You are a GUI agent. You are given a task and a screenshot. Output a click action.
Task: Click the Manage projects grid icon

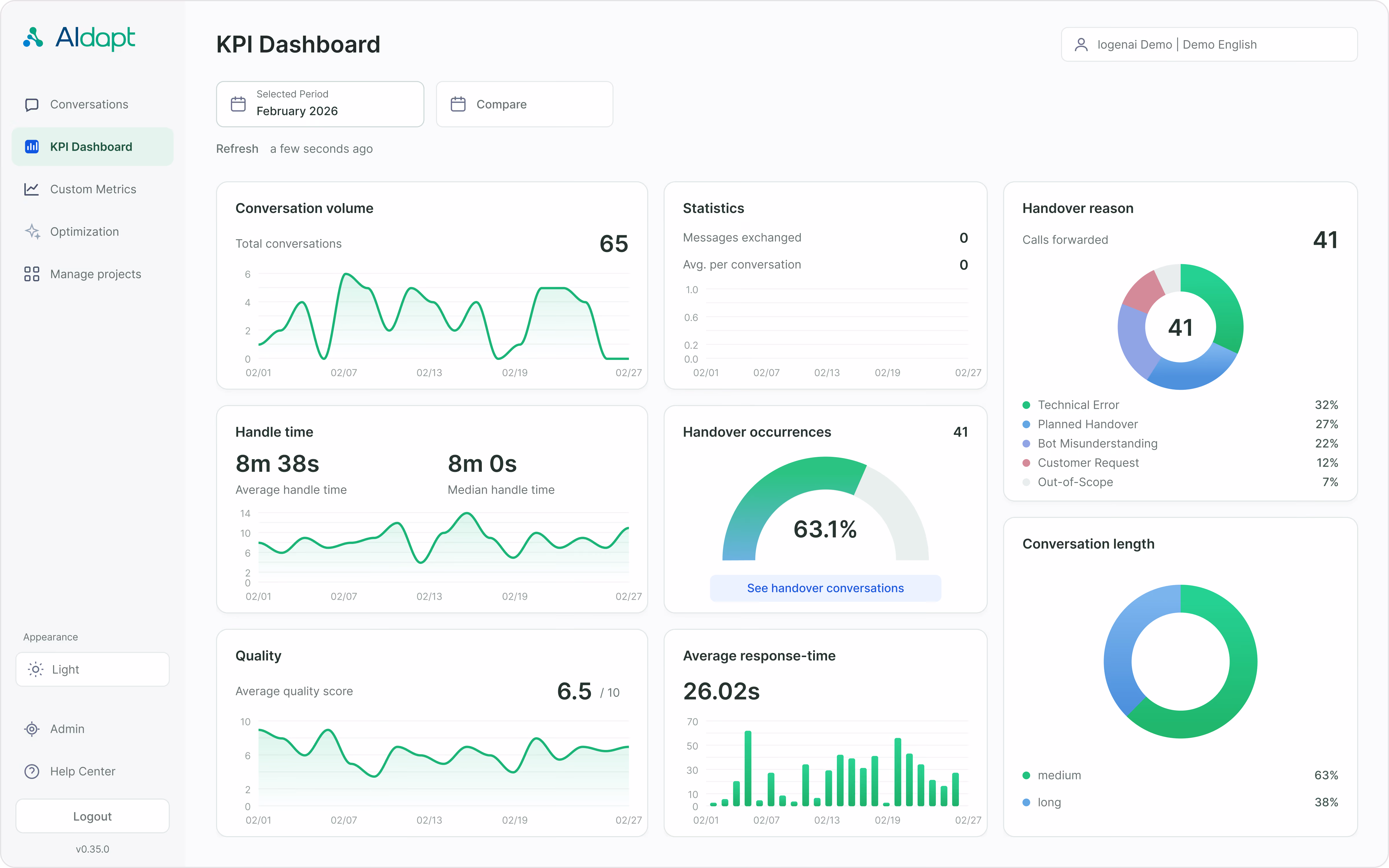pyautogui.click(x=32, y=274)
